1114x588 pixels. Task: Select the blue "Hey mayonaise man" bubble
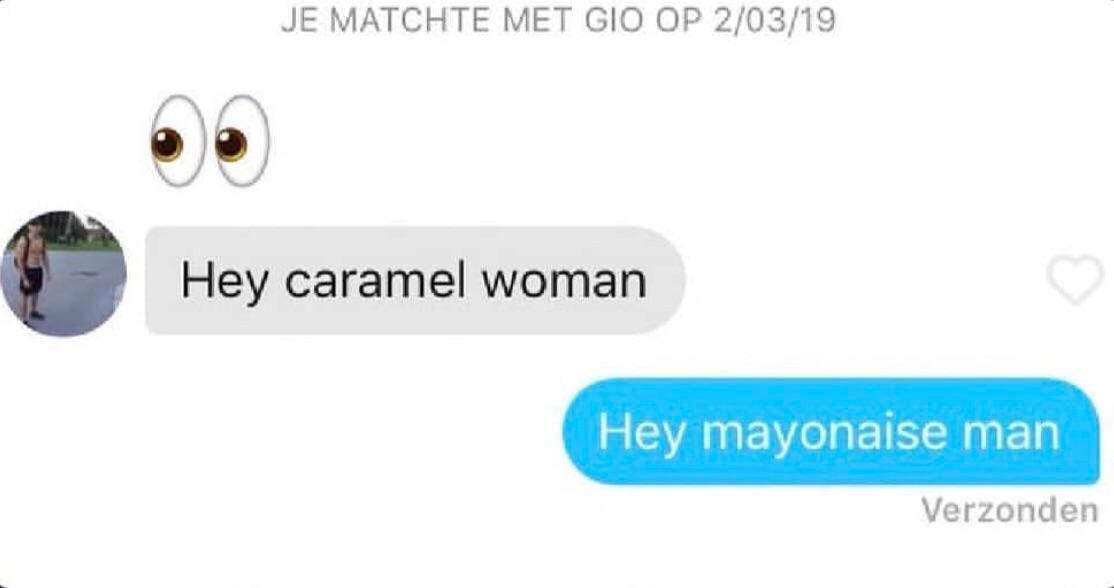pyautogui.click(x=831, y=432)
